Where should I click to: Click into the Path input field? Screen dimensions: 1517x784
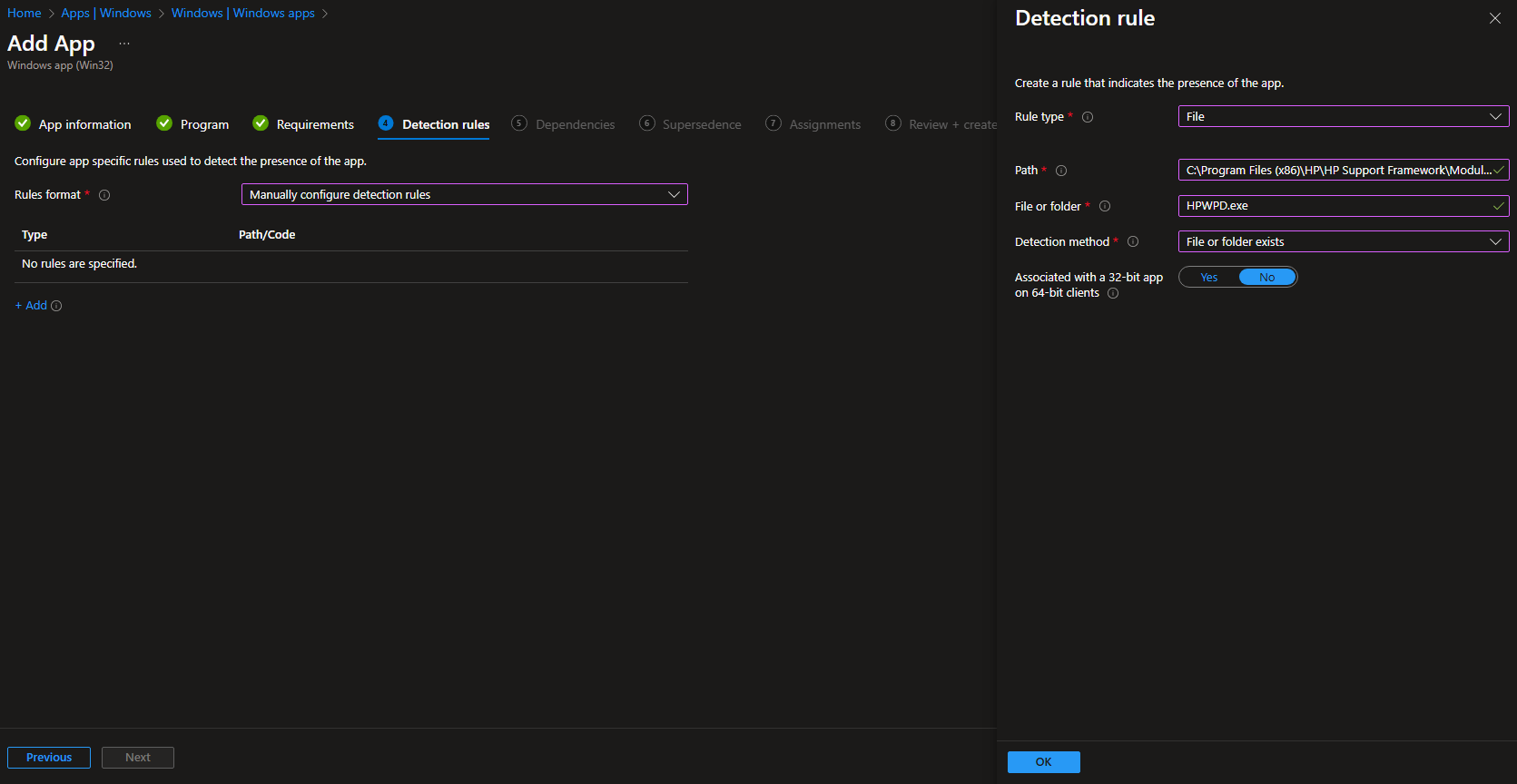[x=1344, y=170]
